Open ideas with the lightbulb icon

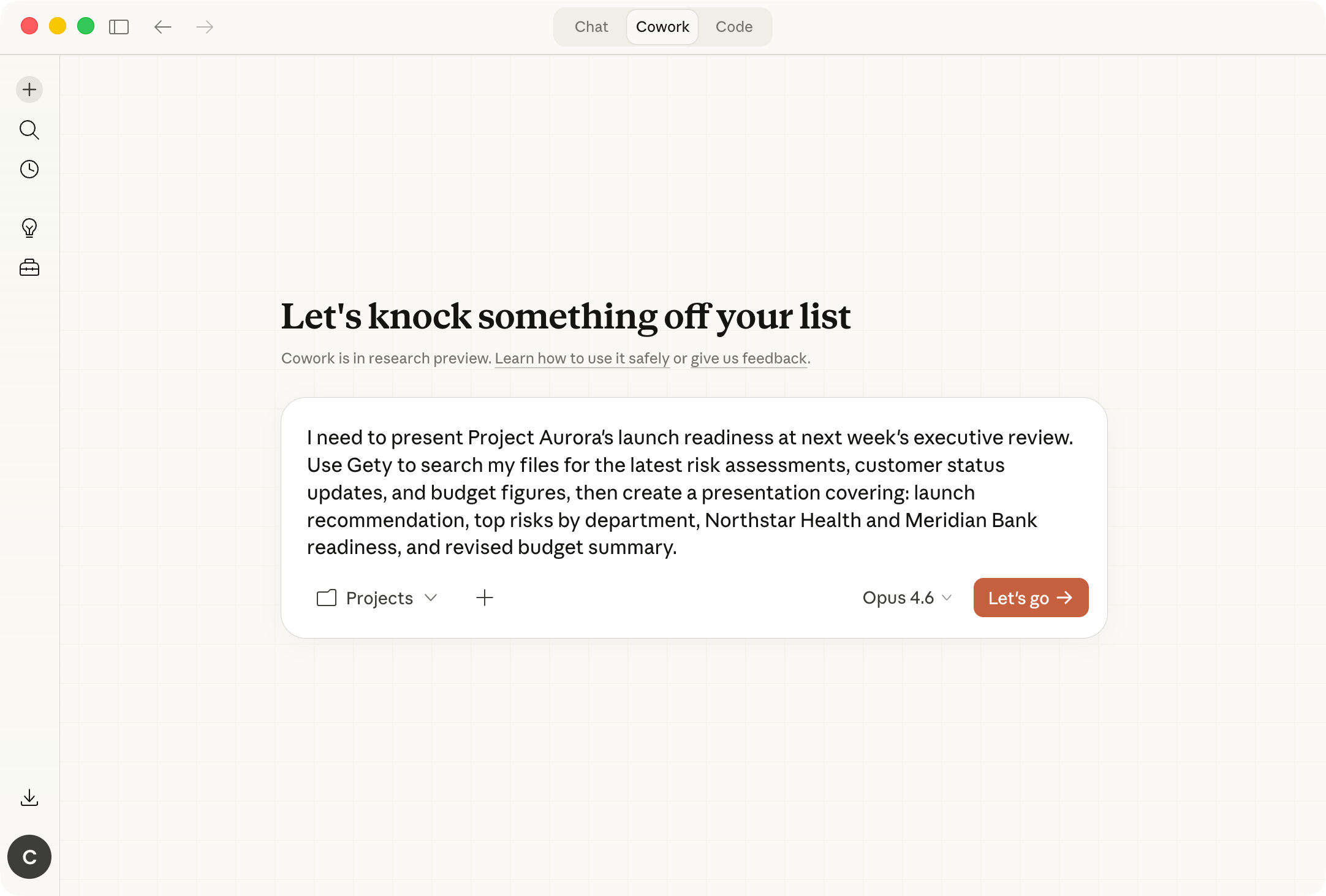coord(29,227)
